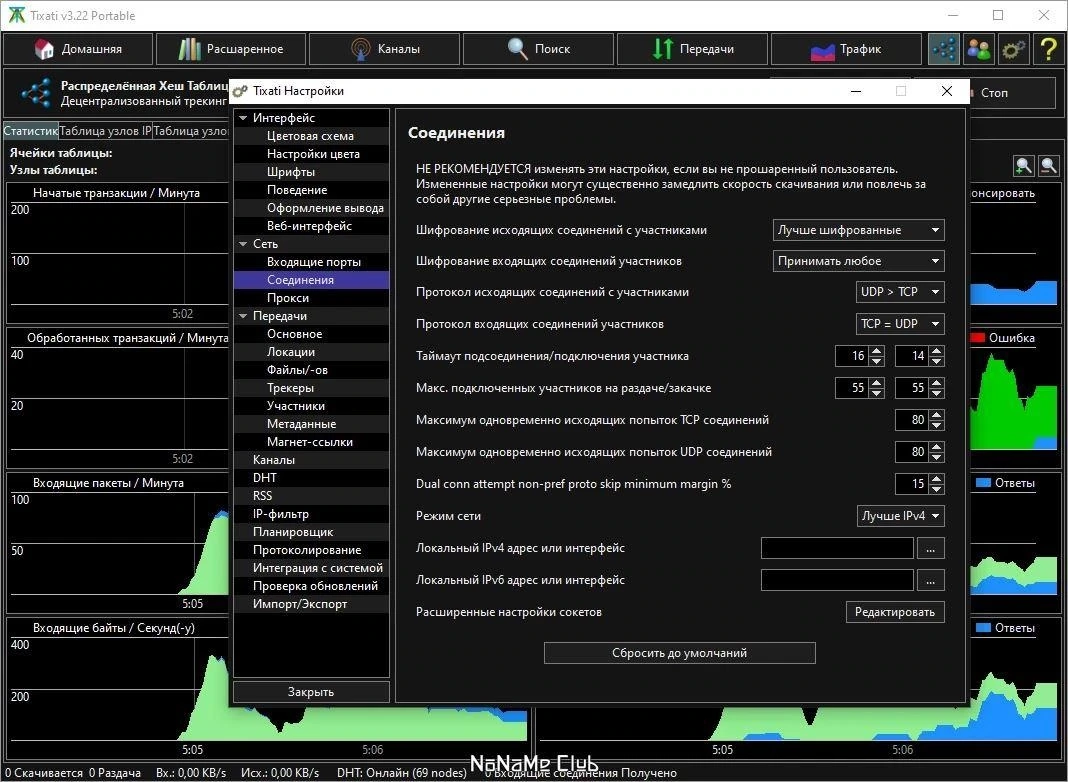Decrease the UDP outgoing attempts value
The width and height of the screenshot is (1068, 782).
pyautogui.click(x=937, y=457)
